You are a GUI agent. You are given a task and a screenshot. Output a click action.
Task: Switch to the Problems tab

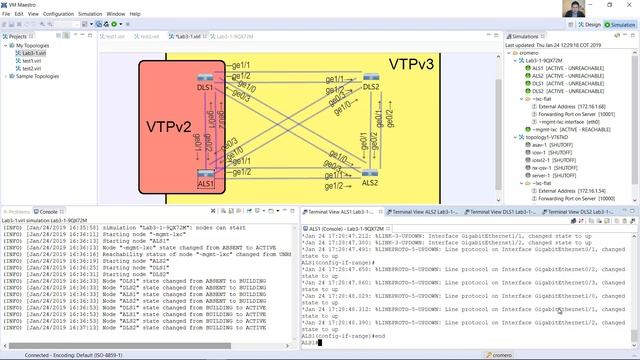click(16, 211)
